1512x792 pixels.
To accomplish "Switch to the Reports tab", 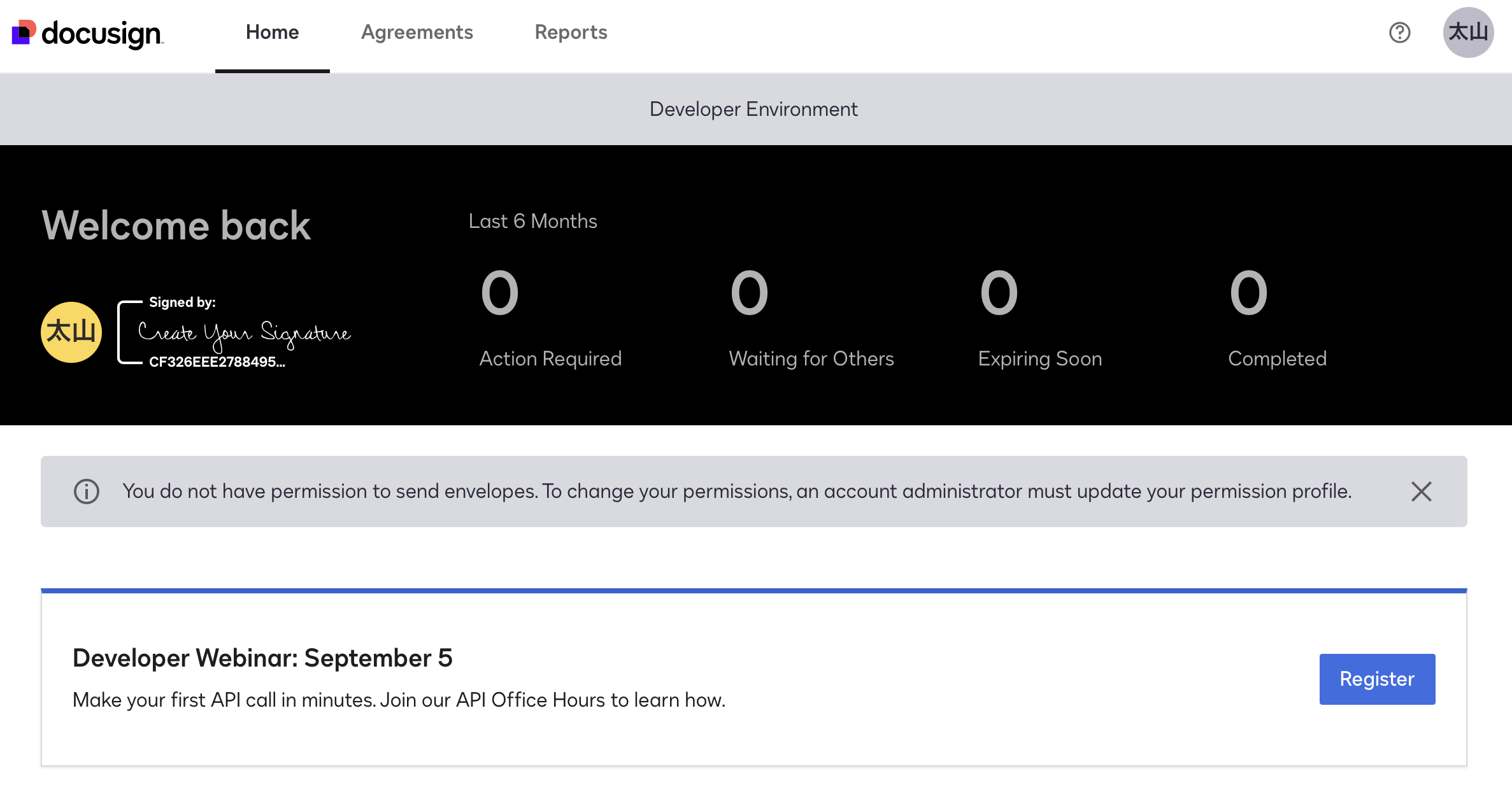I will tap(571, 32).
